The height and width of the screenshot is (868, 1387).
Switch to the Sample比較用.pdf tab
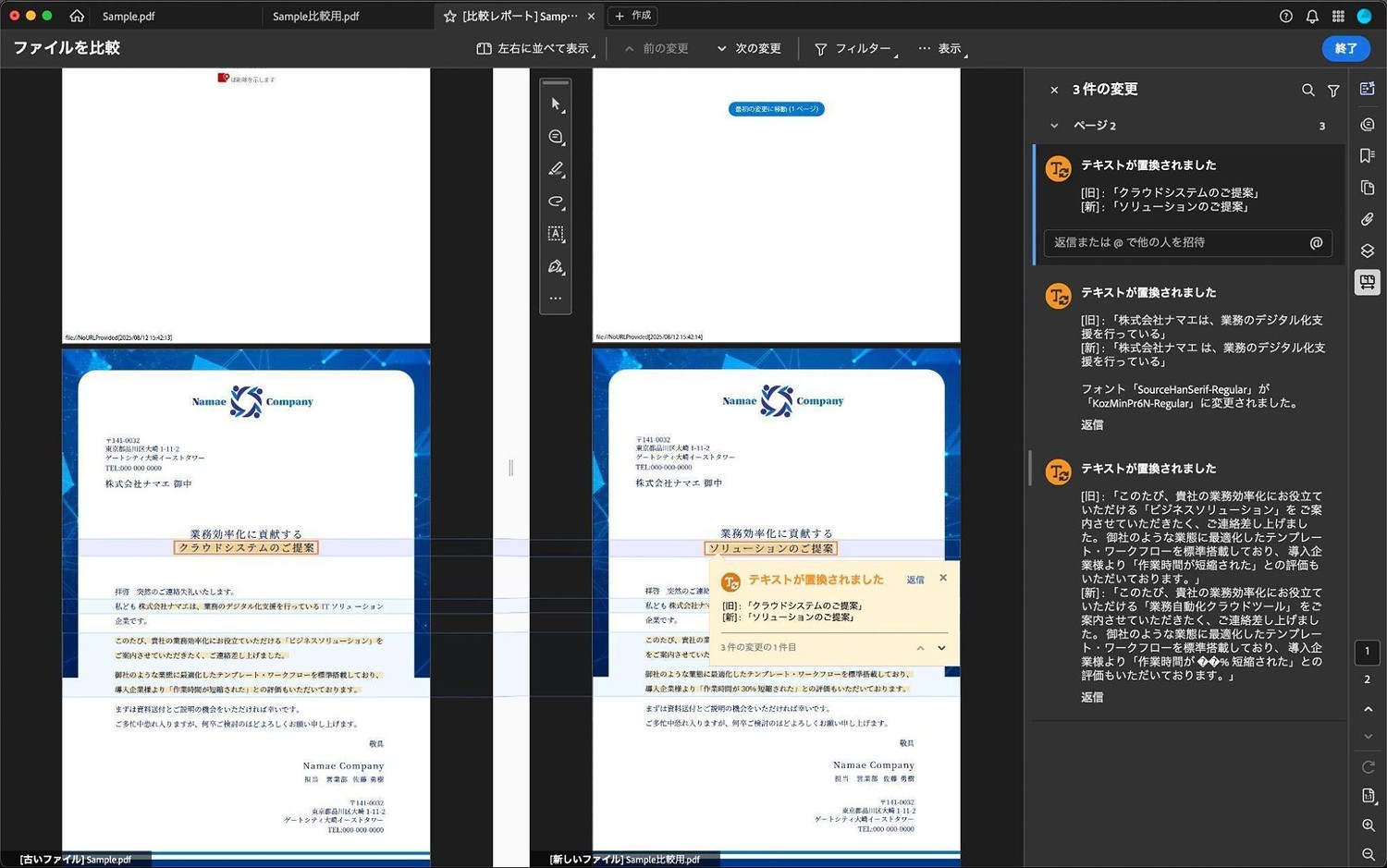(315, 16)
